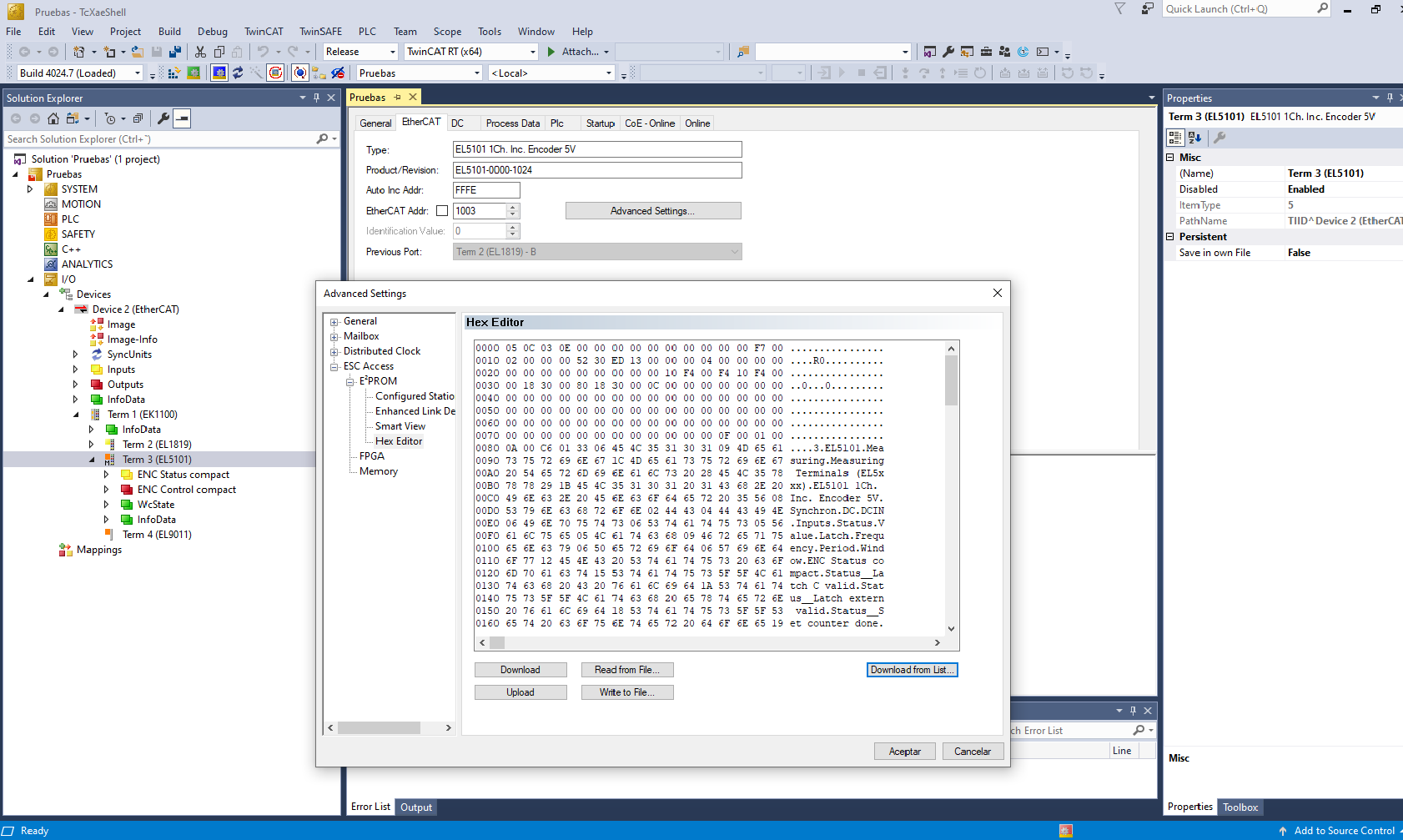
Task: Click Advanced Settings tree horizontal scrollbar
Action: (x=379, y=728)
